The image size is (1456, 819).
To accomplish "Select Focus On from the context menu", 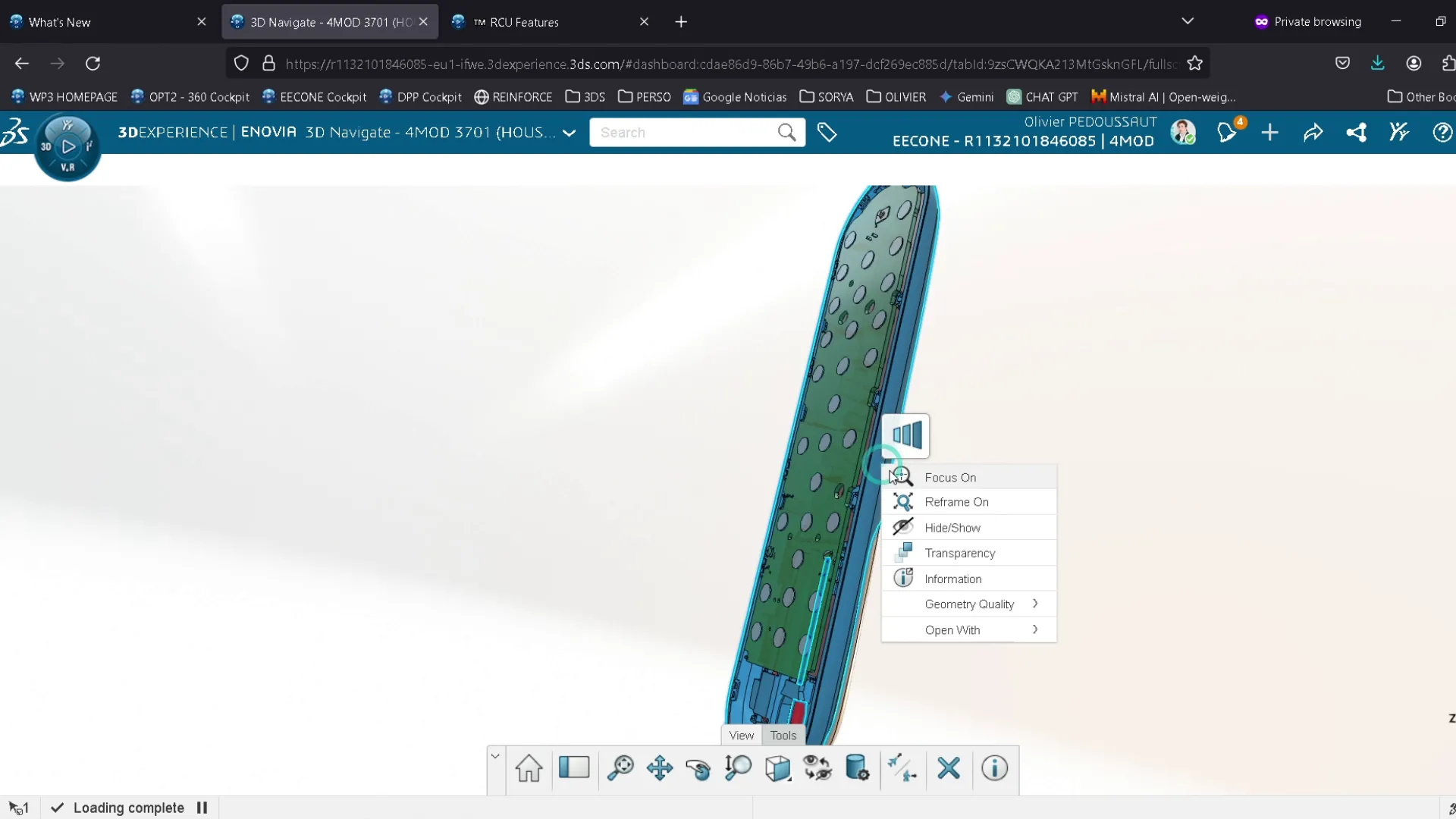I will pyautogui.click(x=949, y=477).
